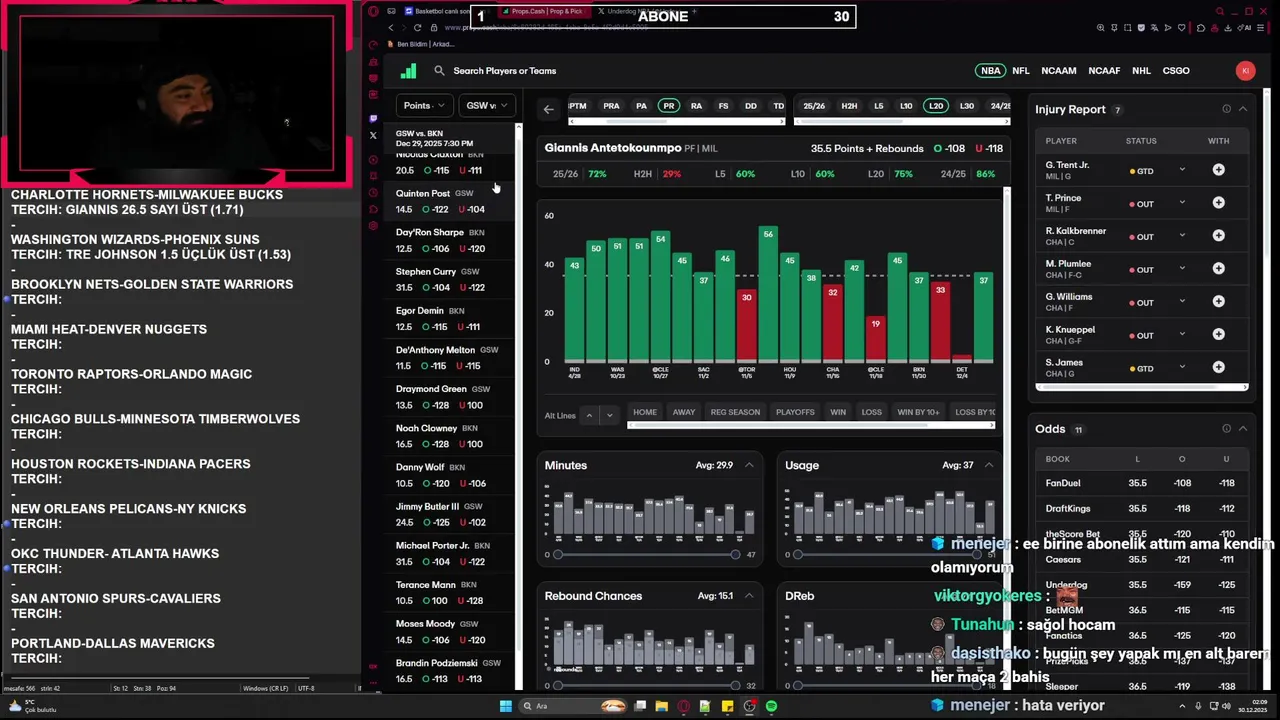The height and width of the screenshot is (720, 1280).
Task: Select Stephen Curry in the player list
Action: 450,280
